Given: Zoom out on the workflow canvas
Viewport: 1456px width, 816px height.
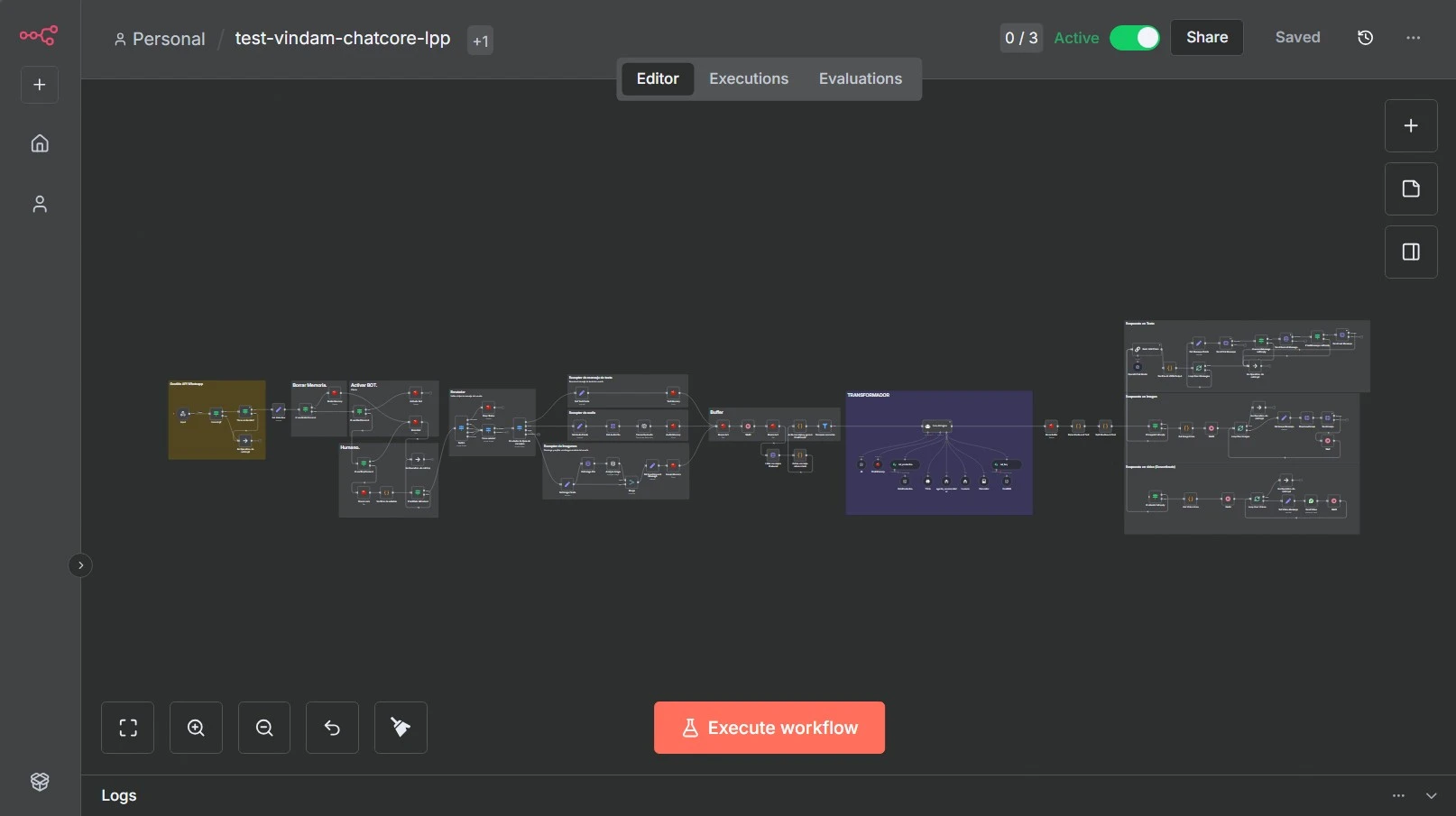Looking at the screenshot, I should point(264,728).
